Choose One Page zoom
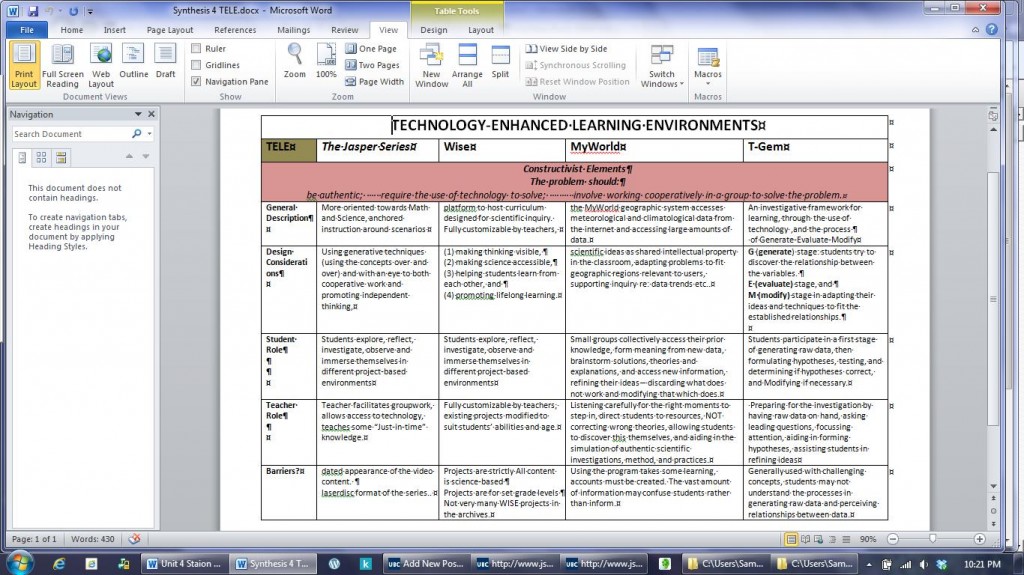 [371, 48]
